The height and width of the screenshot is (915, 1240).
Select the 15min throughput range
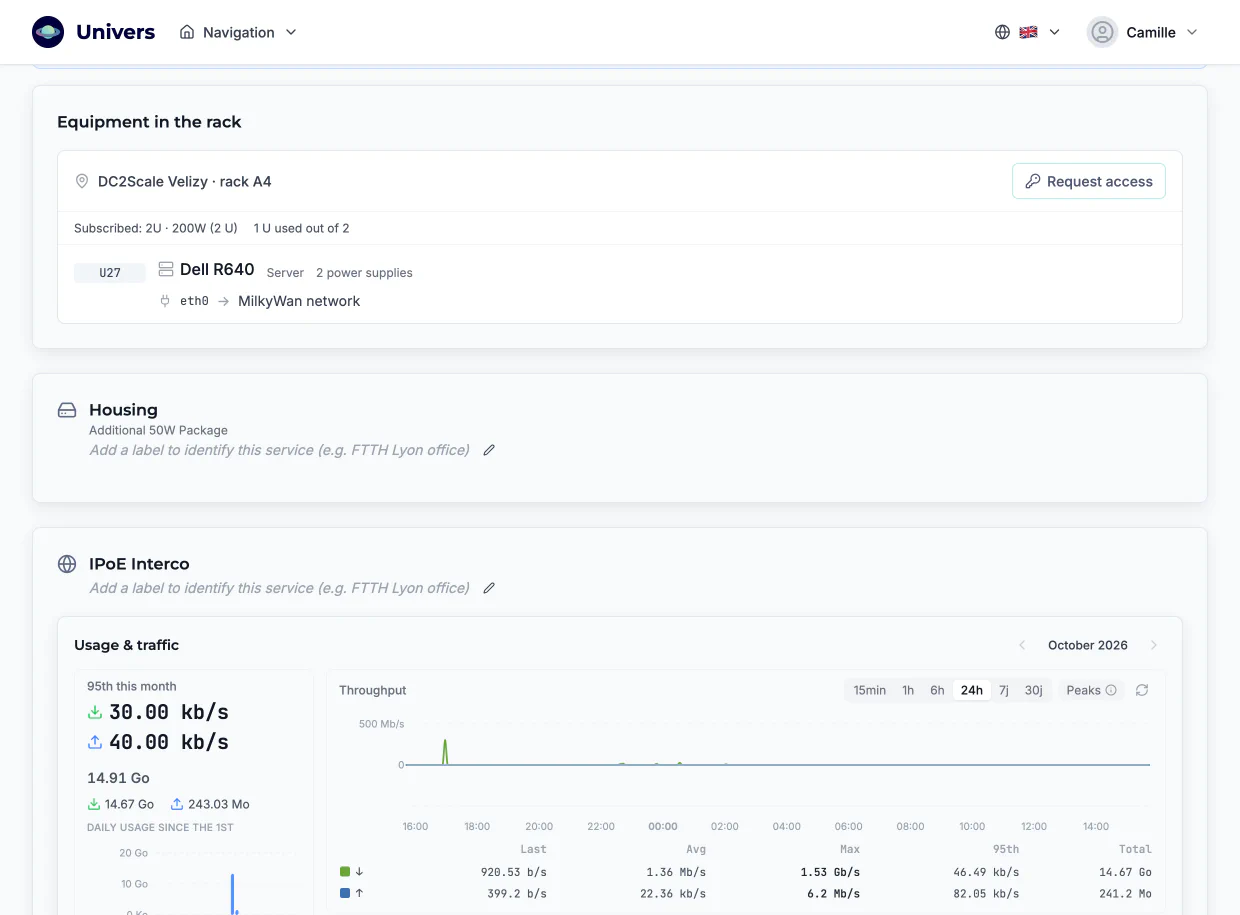click(x=869, y=690)
